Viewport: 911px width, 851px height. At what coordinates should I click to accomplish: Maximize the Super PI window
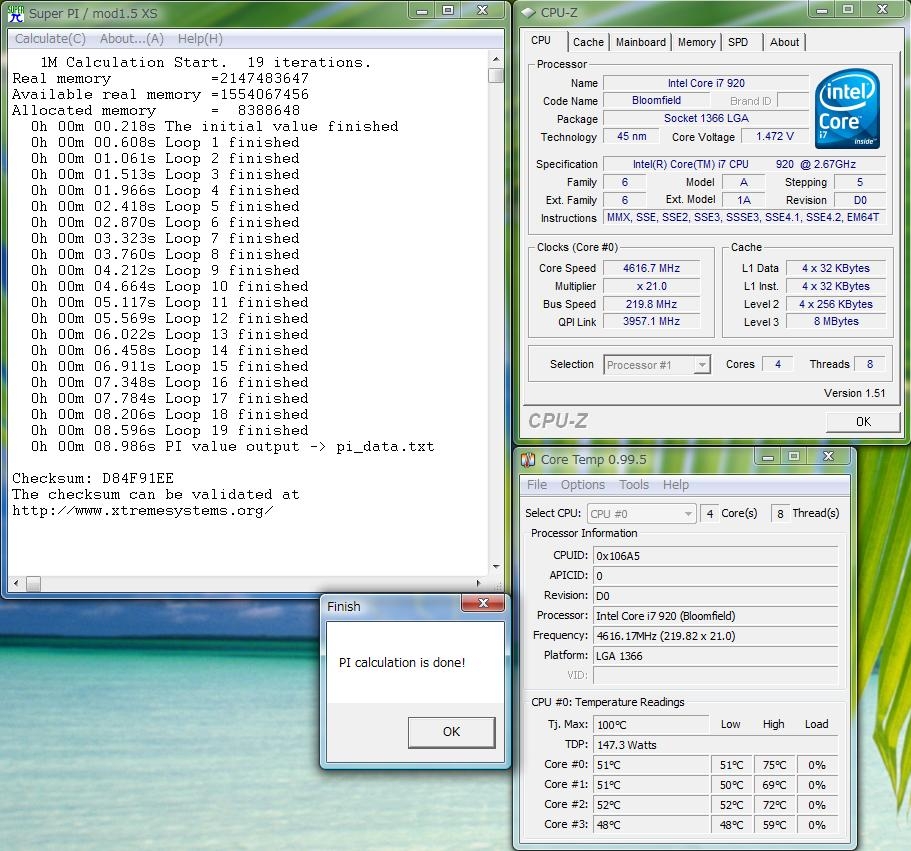[448, 11]
